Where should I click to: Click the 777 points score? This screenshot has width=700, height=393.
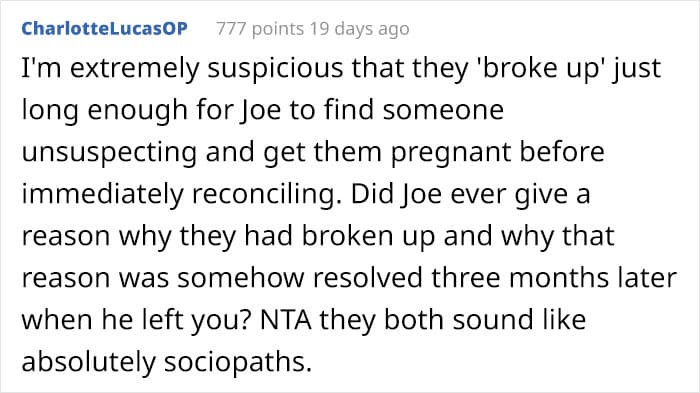[260, 29]
